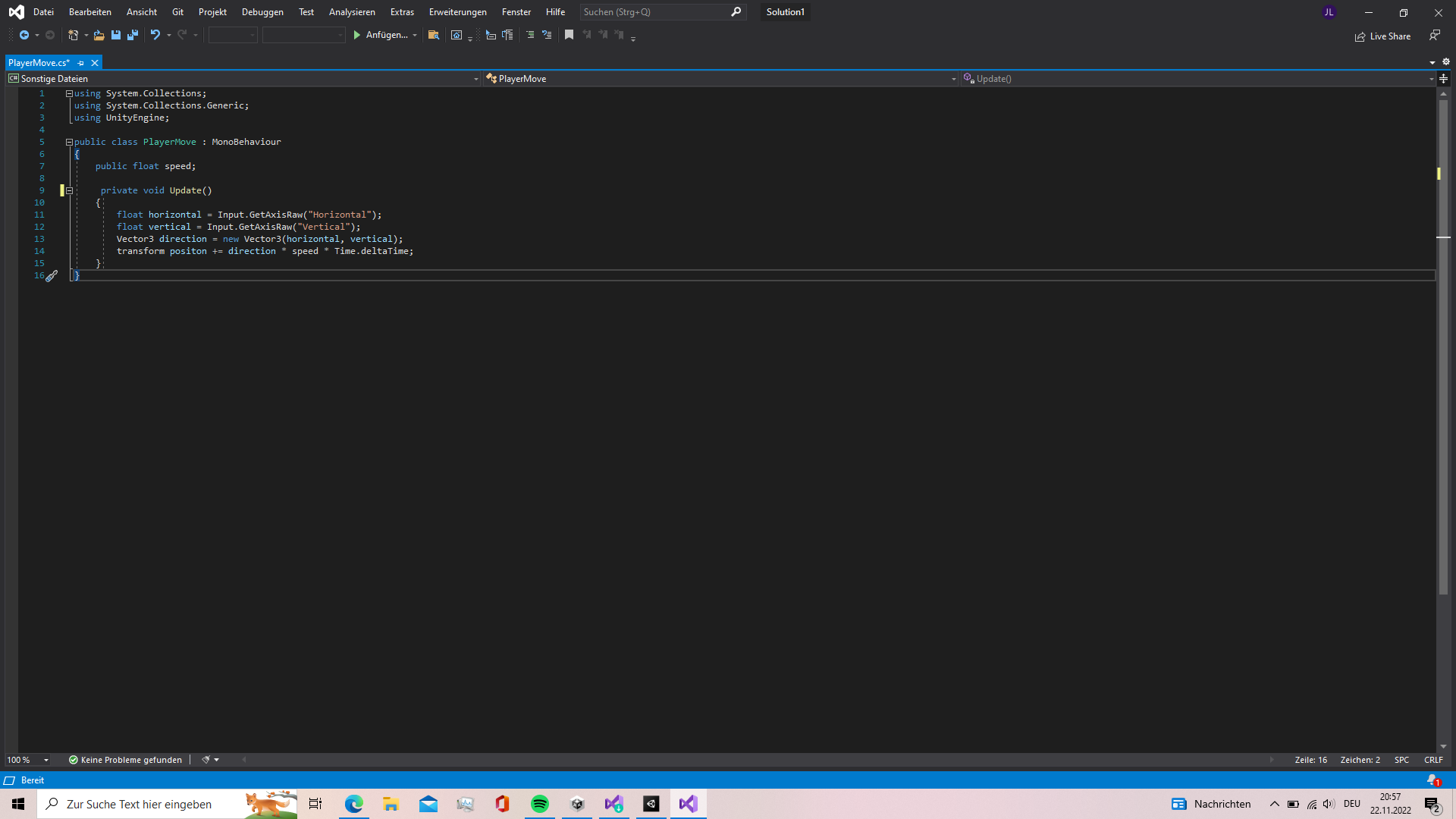Screen dimensions: 1456x819
Task: Navigate backward with the blue arrow icon
Action: coord(25,35)
